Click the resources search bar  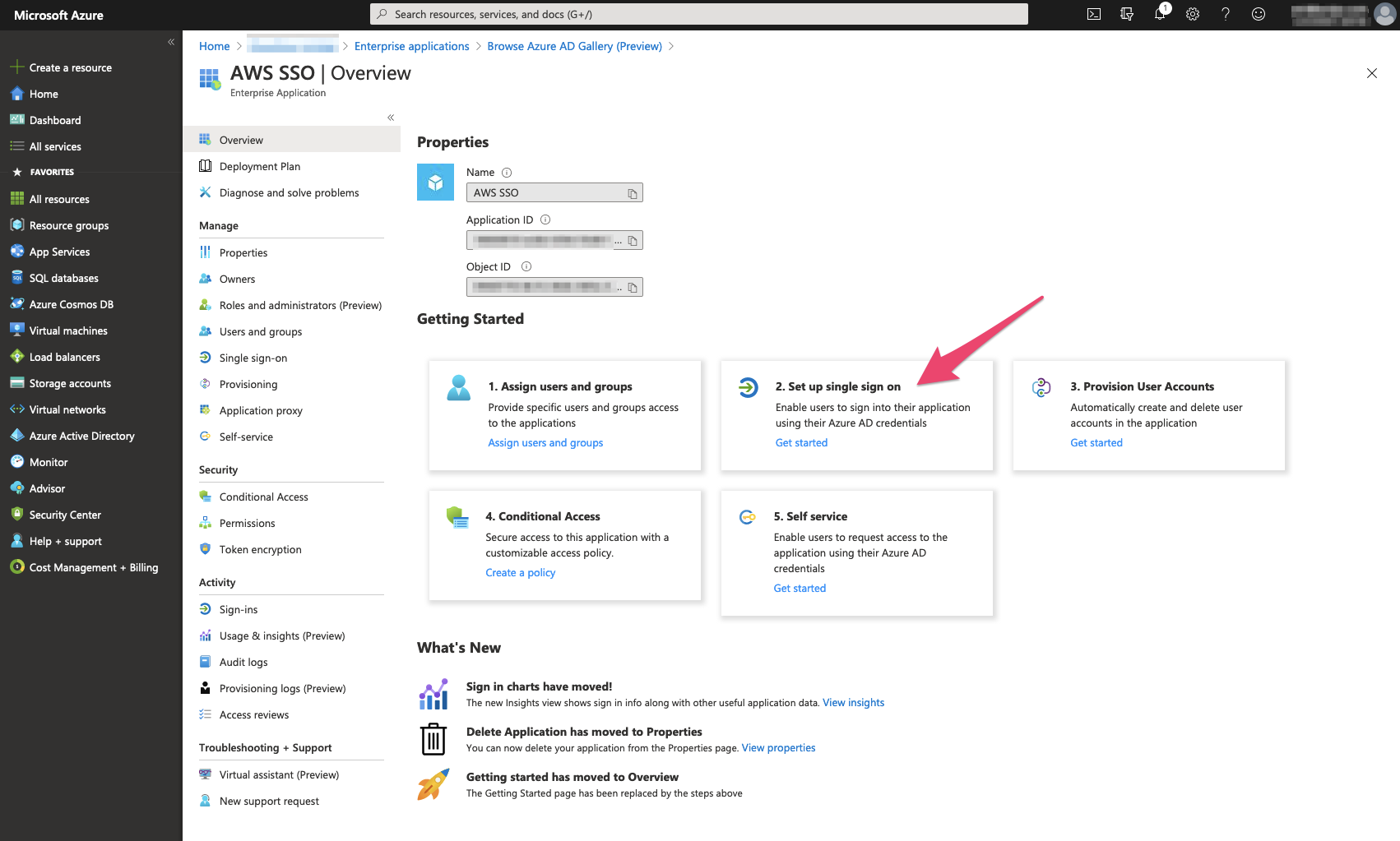(x=698, y=13)
